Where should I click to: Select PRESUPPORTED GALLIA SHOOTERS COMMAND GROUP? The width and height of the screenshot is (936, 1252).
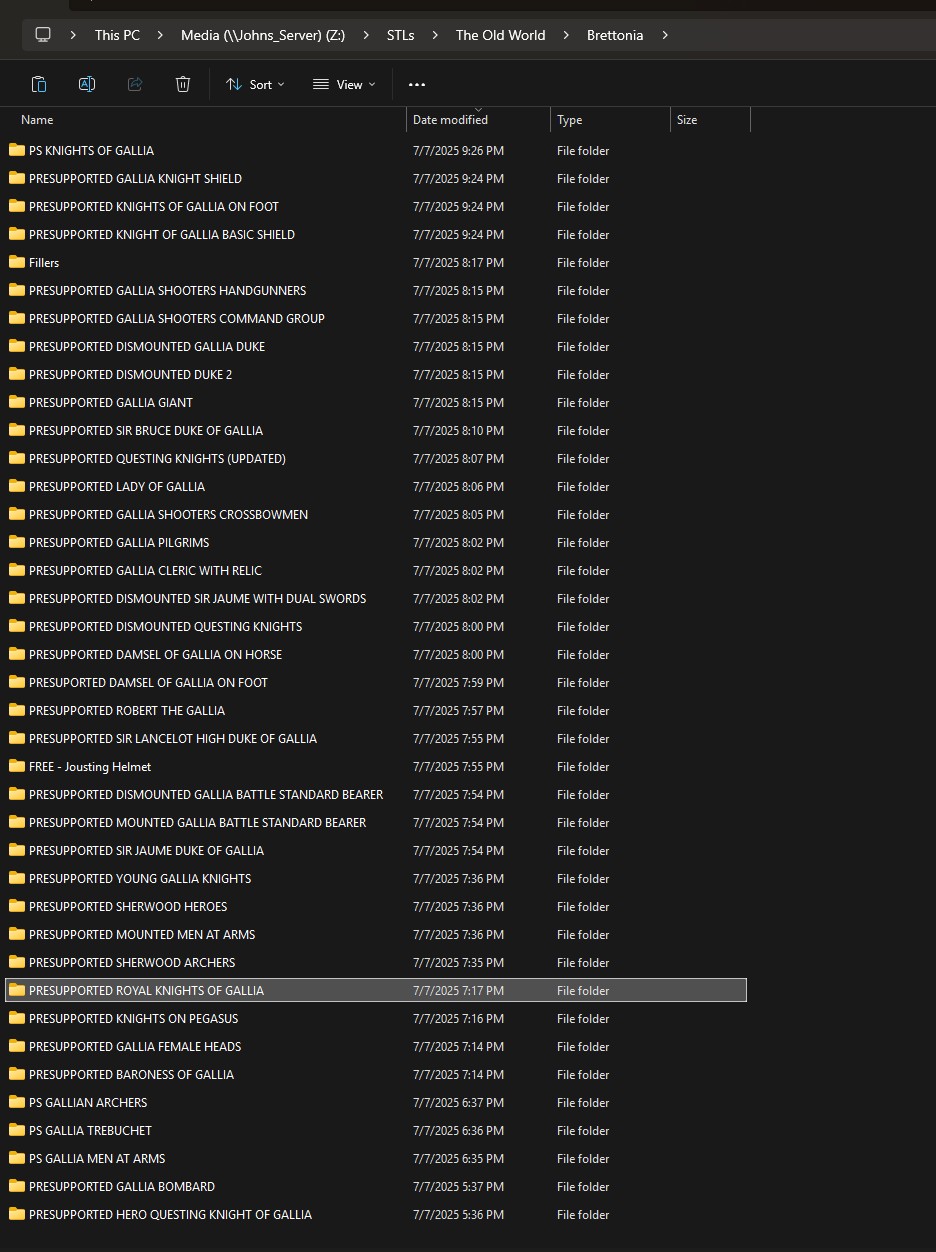(x=177, y=318)
